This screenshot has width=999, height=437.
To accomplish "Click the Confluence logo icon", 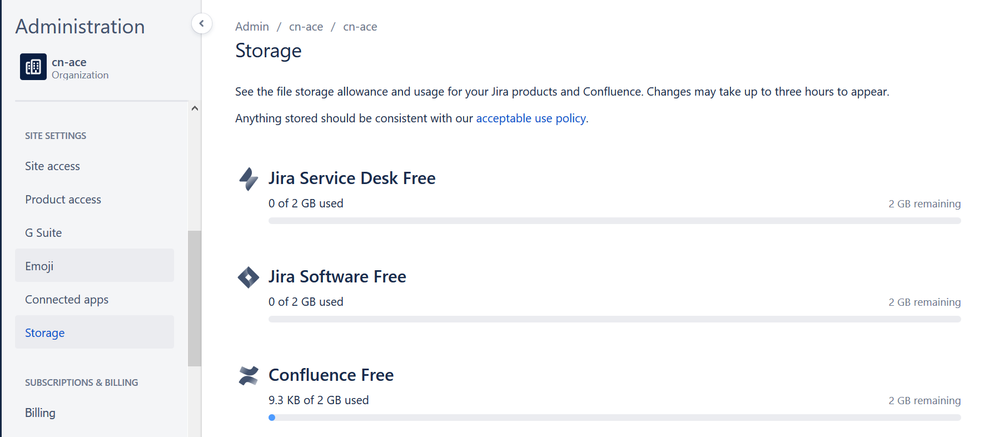I will pos(248,376).
